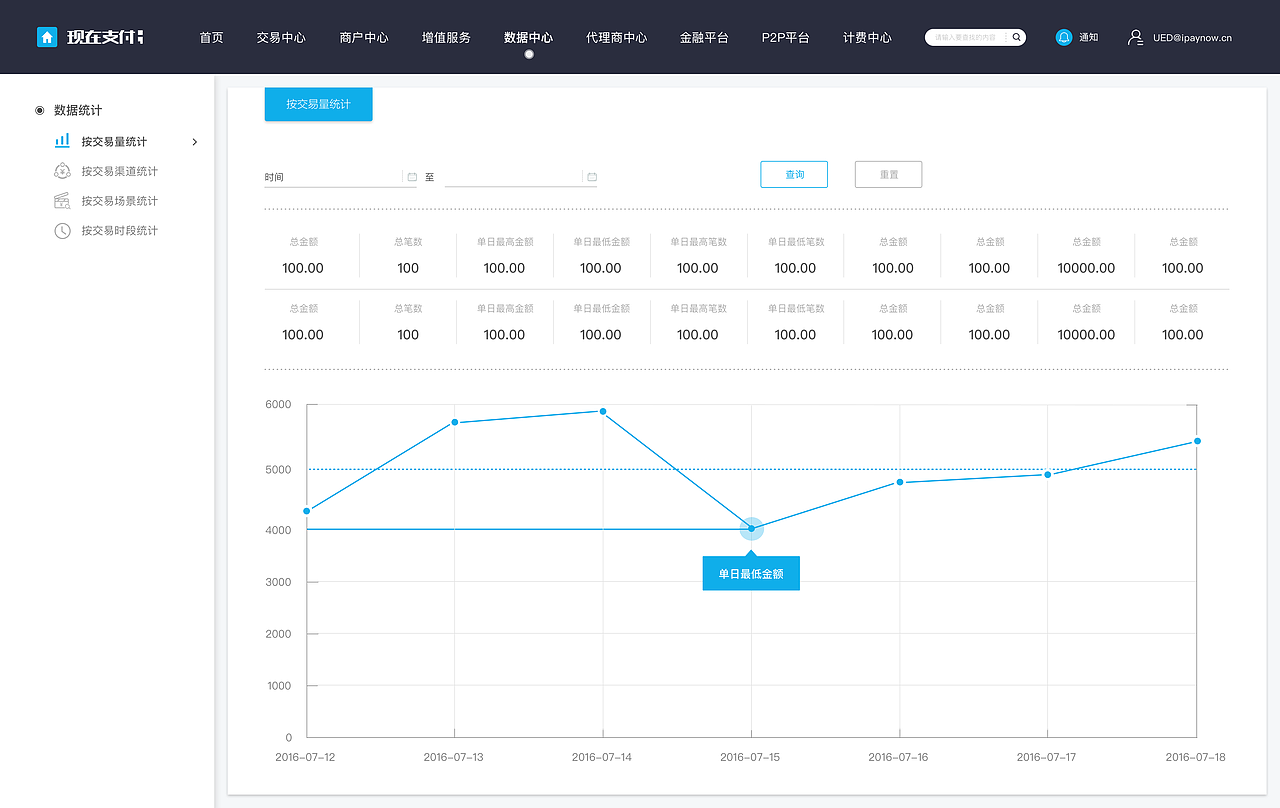Click the 通知 notification link
Image resolution: width=1280 pixels, height=808 pixels.
click(x=1088, y=37)
